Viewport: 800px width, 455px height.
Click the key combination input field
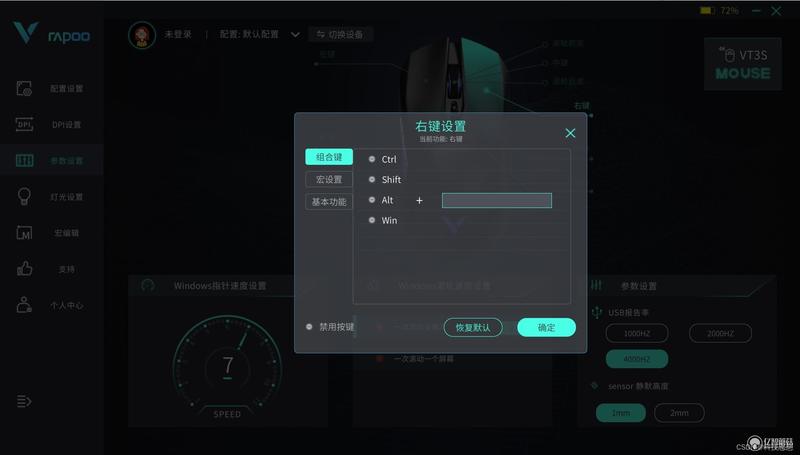pos(497,200)
